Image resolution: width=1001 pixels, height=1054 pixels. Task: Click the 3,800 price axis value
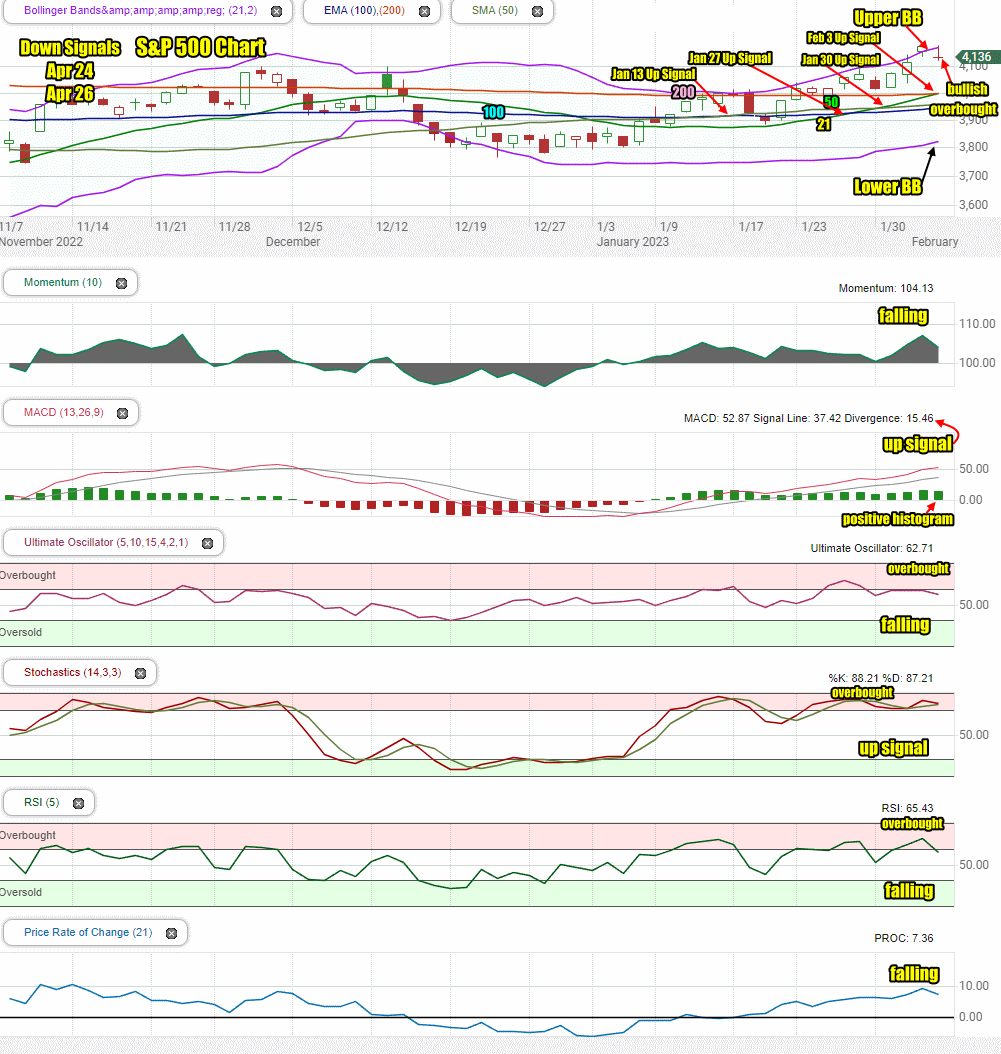pos(974,147)
